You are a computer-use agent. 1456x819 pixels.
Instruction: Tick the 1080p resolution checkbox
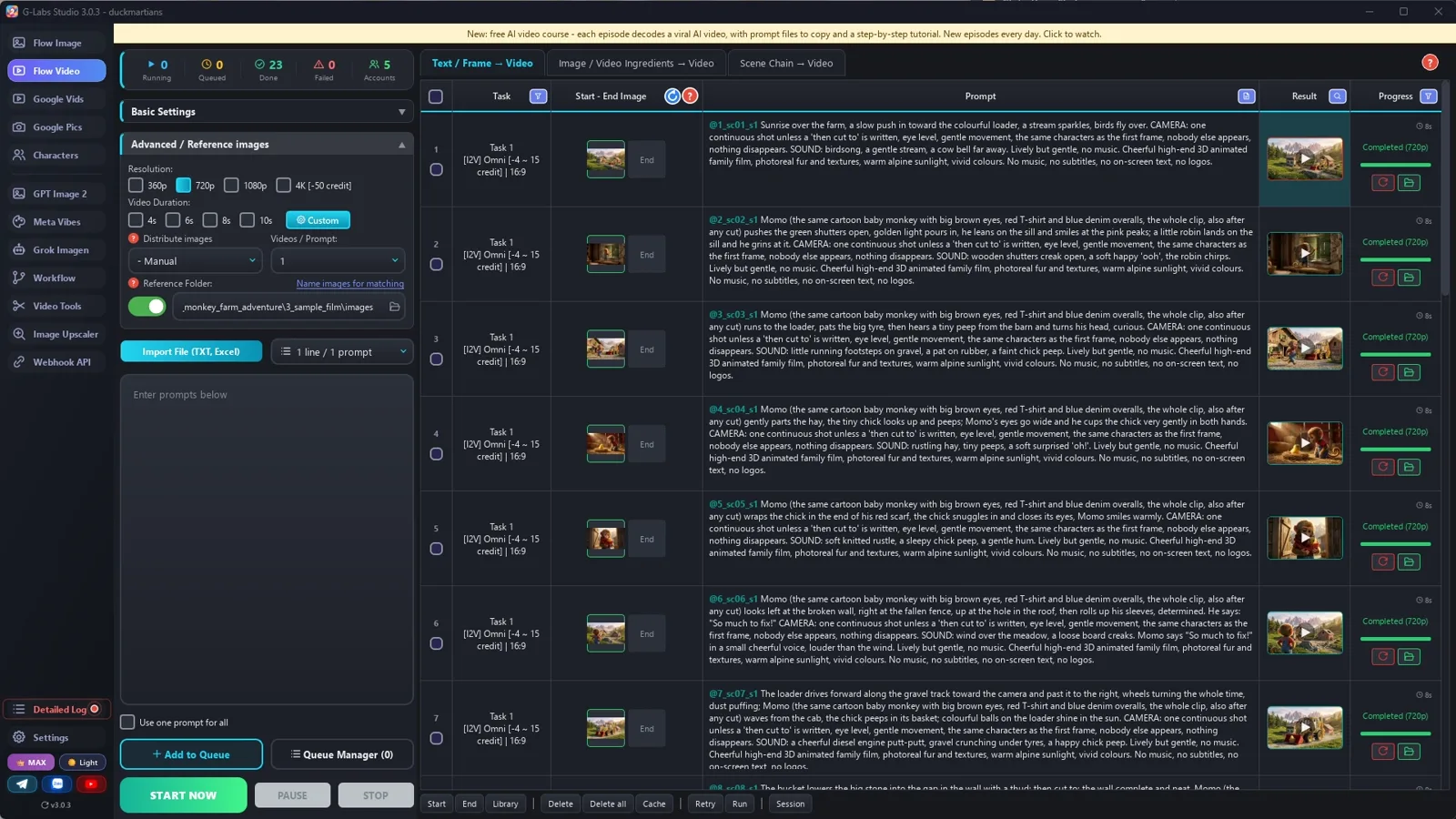pyautogui.click(x=231, y=186)
